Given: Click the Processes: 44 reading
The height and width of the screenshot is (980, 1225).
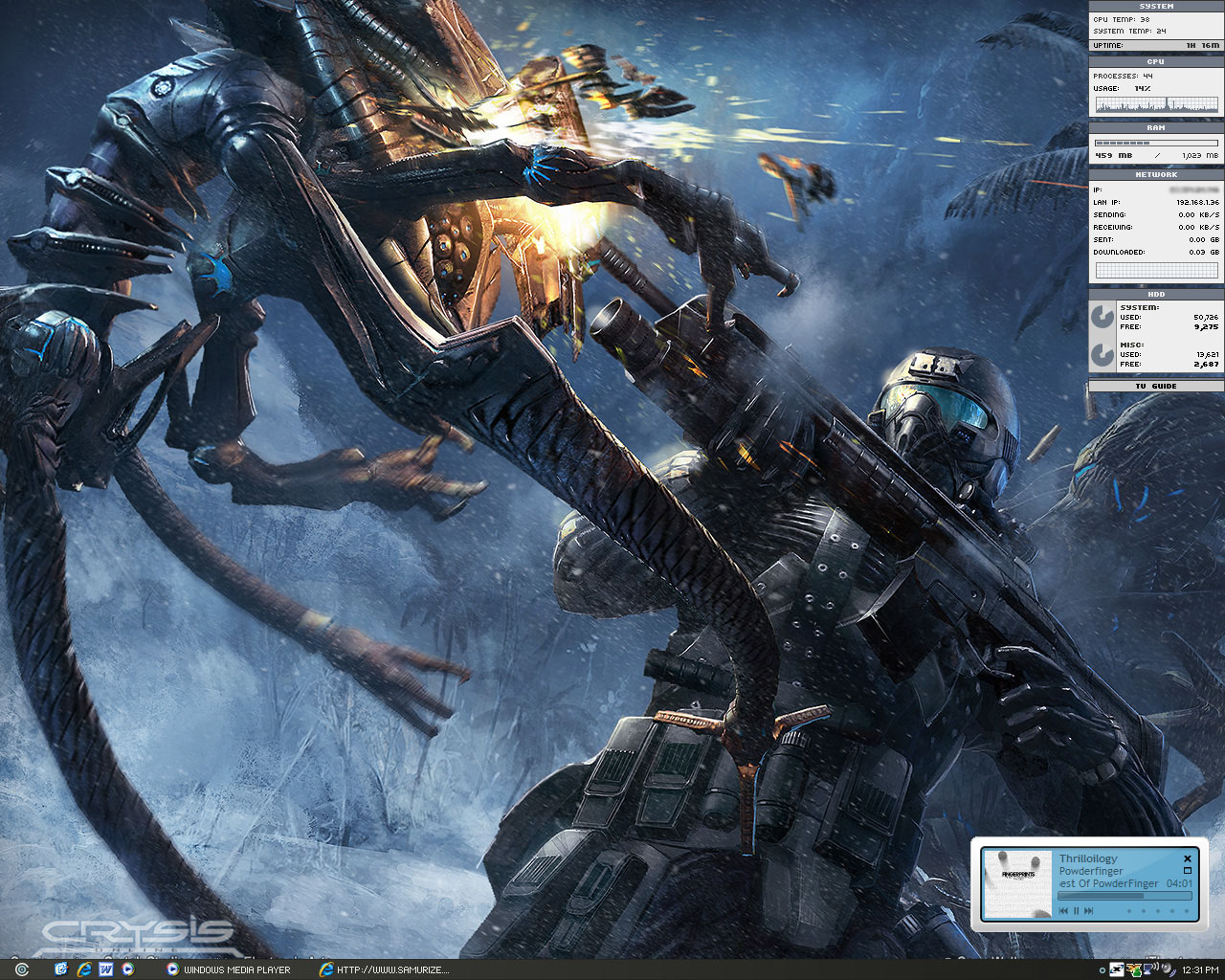Looking at the screenshot, I should [1123, 76].
